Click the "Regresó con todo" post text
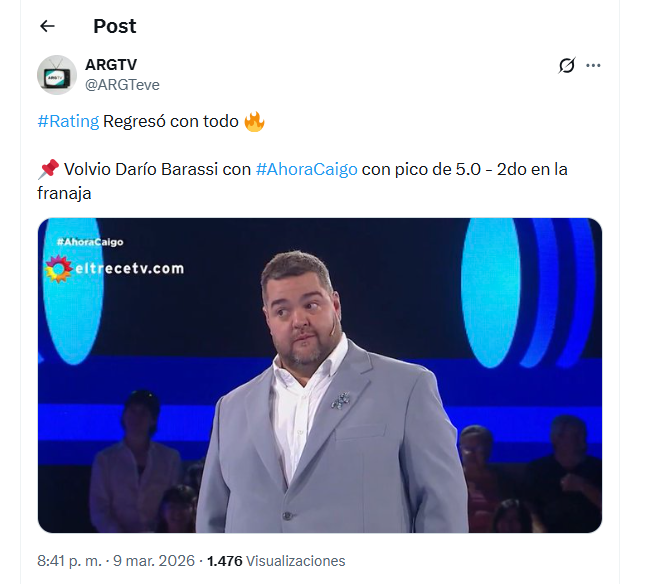649x584 pixels. pyautogui.click(x=171, y=122)
